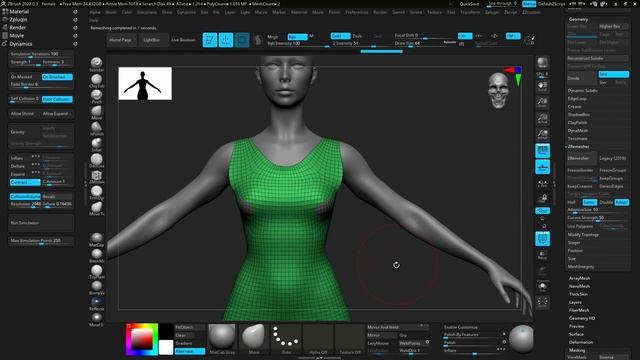Open the Stroke menu
The width and height of the screenshot is (640, 360).
416,12
